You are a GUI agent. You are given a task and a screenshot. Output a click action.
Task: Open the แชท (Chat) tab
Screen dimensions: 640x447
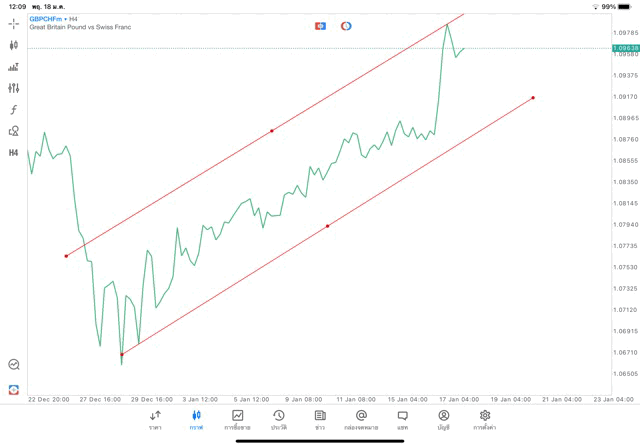[x=402, y=419]
